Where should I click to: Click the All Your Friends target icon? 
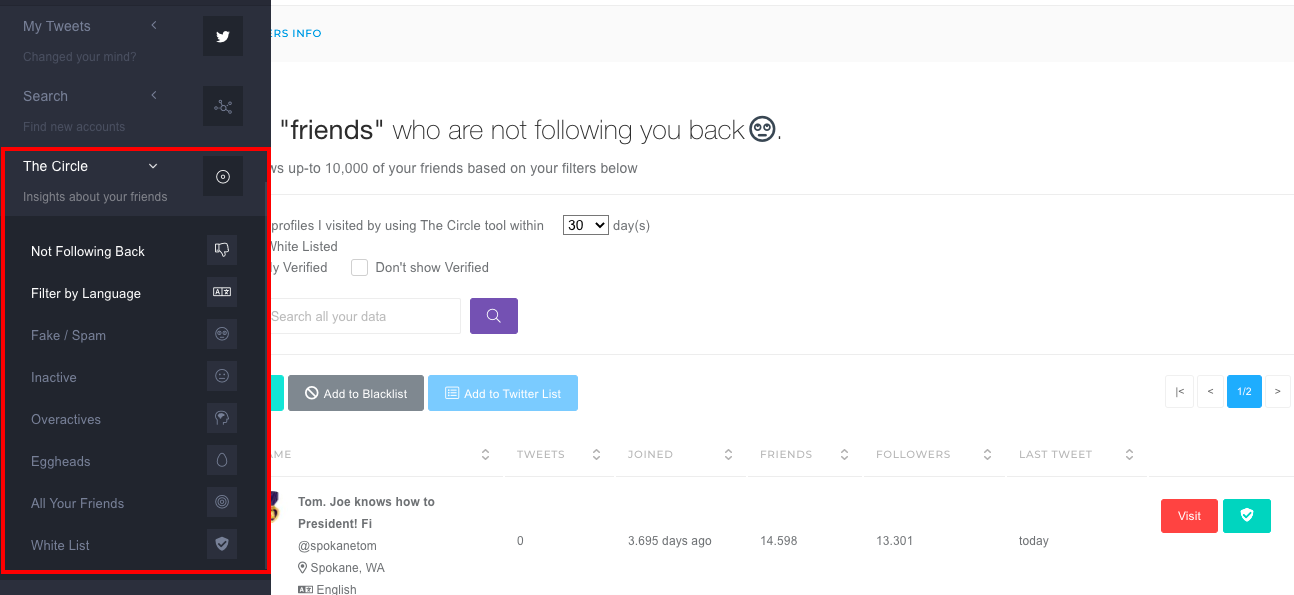222,503
